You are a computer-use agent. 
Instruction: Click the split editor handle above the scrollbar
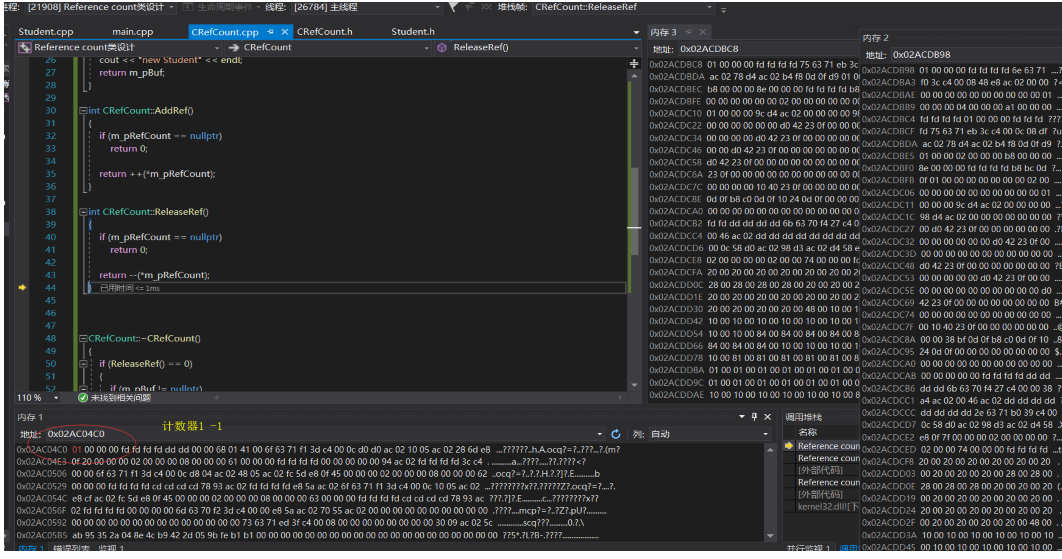(634, 63)
